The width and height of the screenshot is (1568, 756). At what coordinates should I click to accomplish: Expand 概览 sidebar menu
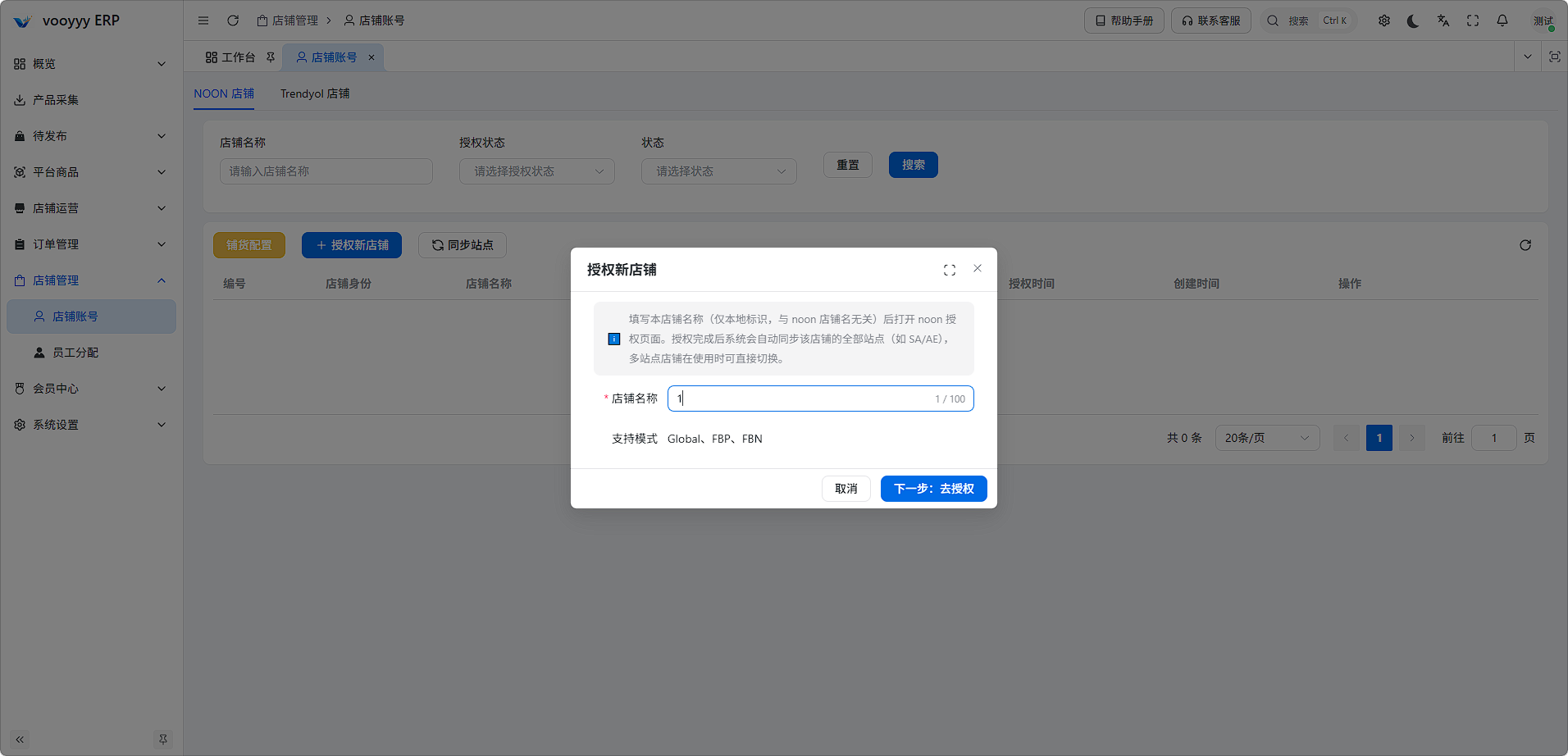coord(91,64)
